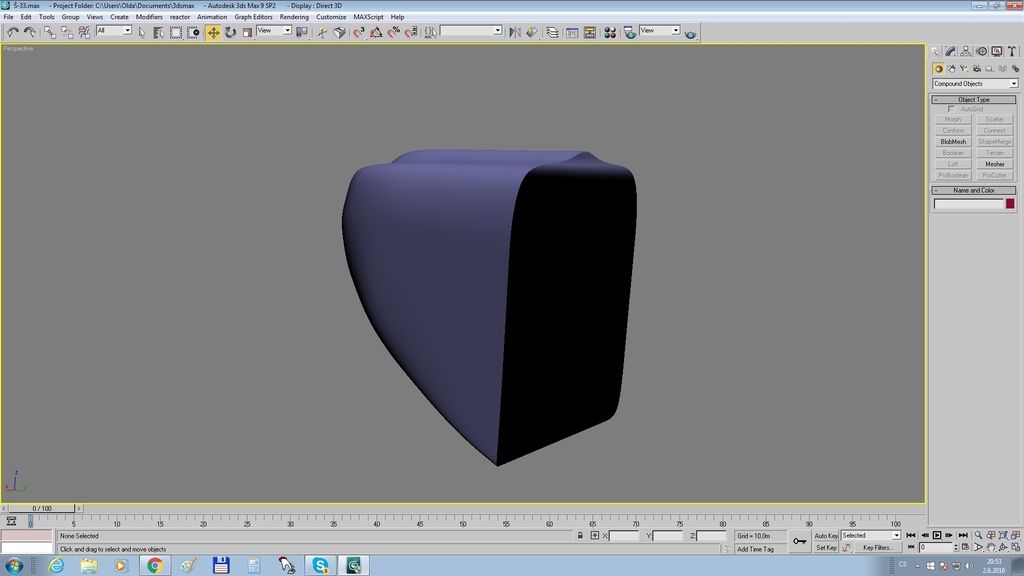
Task: Open the Modifiers menu
Action: coord(149,17)
